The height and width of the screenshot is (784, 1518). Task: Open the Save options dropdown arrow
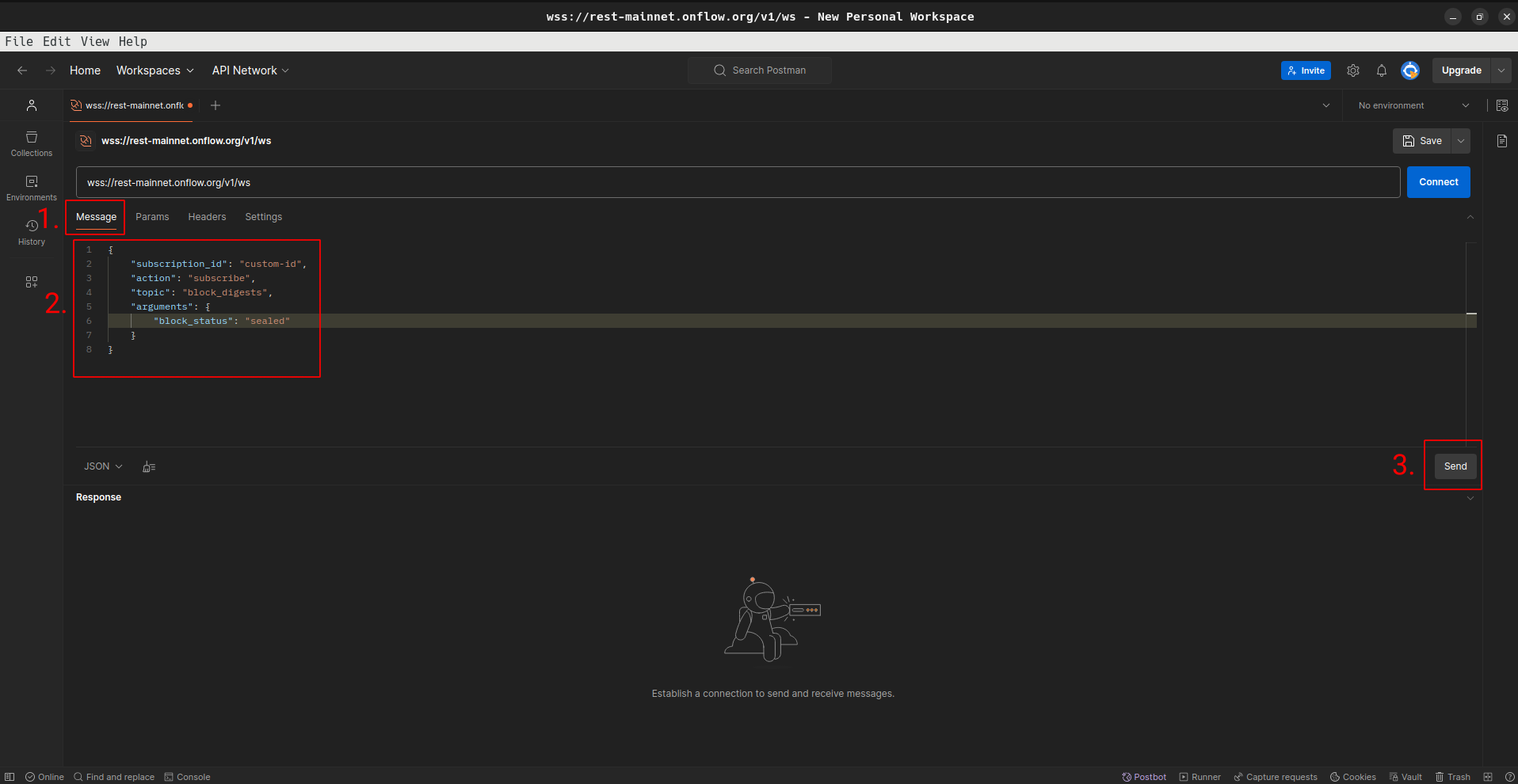tap(1460, 141)
